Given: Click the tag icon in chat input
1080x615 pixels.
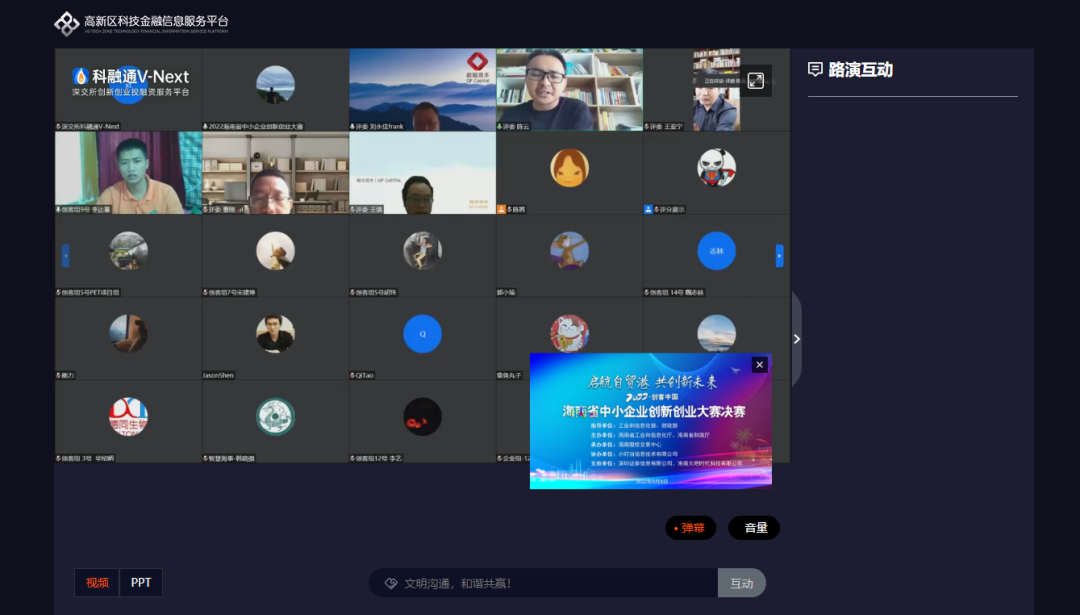Looking at the screenshot, I should (391, 583).
